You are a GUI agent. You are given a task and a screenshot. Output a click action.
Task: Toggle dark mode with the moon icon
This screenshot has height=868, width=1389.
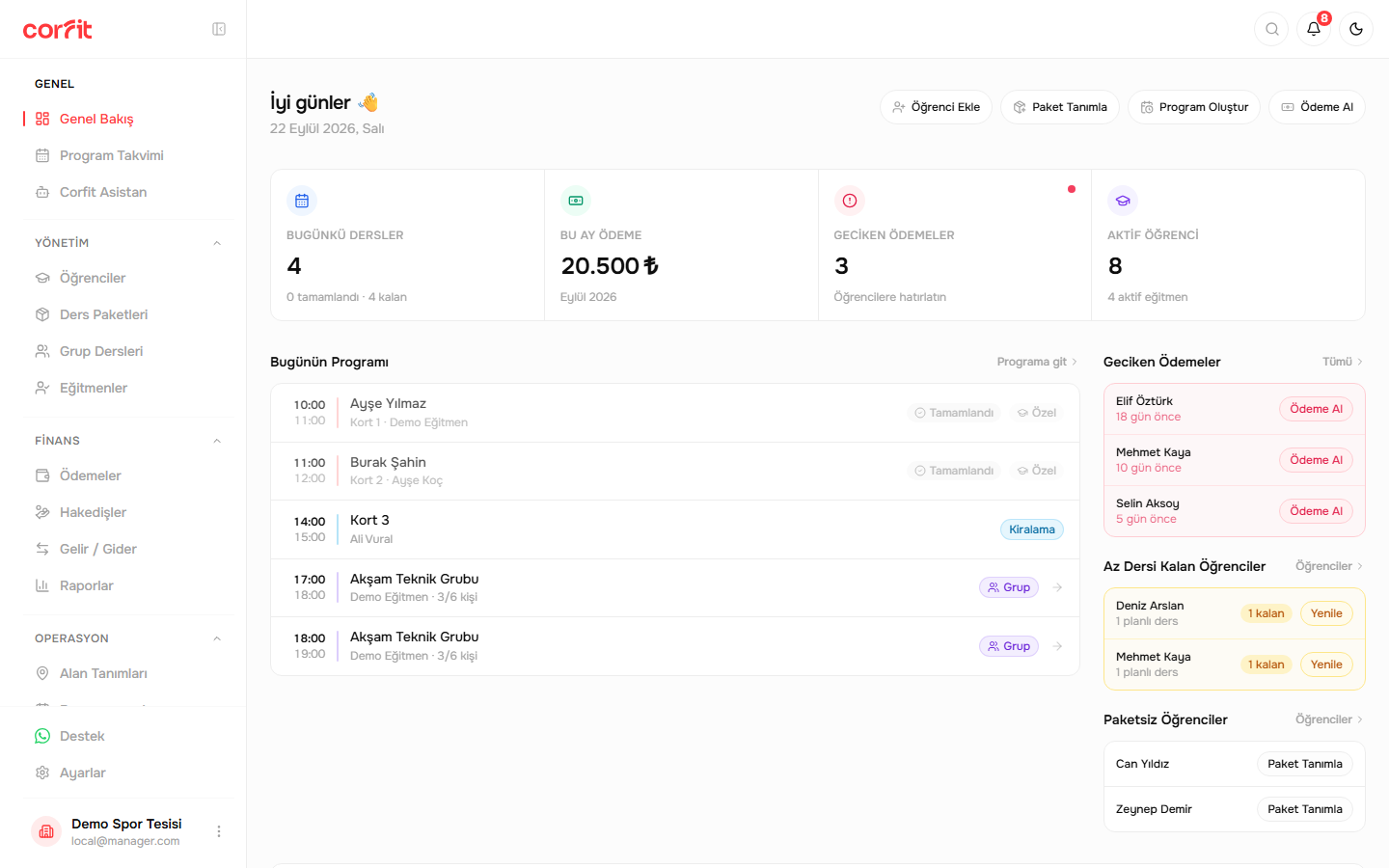click(x=1356, y=29)
